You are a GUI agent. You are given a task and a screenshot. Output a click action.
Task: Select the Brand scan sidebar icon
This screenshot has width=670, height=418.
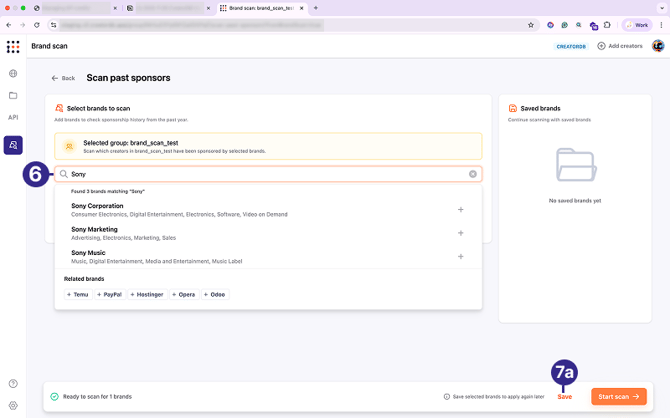(x=13, y=145)
